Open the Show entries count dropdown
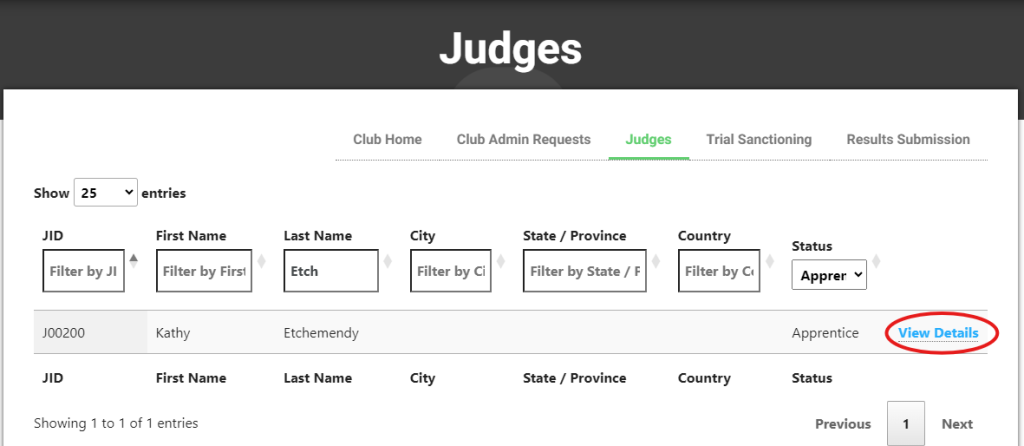The height and width of the screenshot is (446, 1024). pos(105,193)
